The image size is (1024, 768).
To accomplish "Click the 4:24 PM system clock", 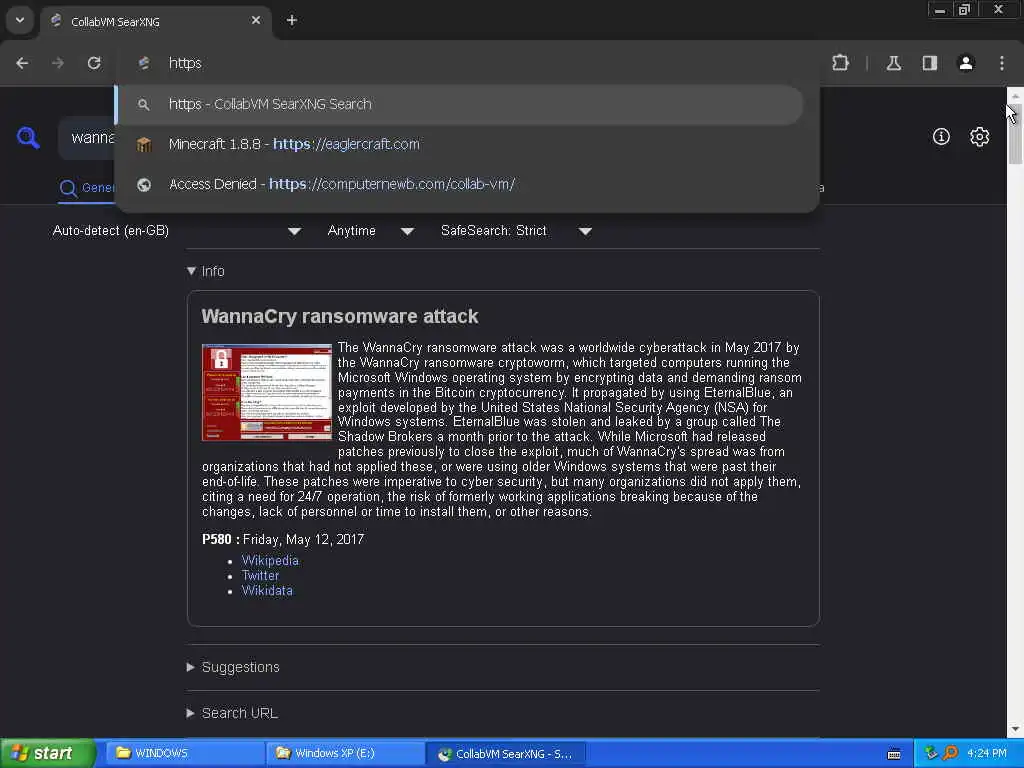I will (x=986, y=753).
